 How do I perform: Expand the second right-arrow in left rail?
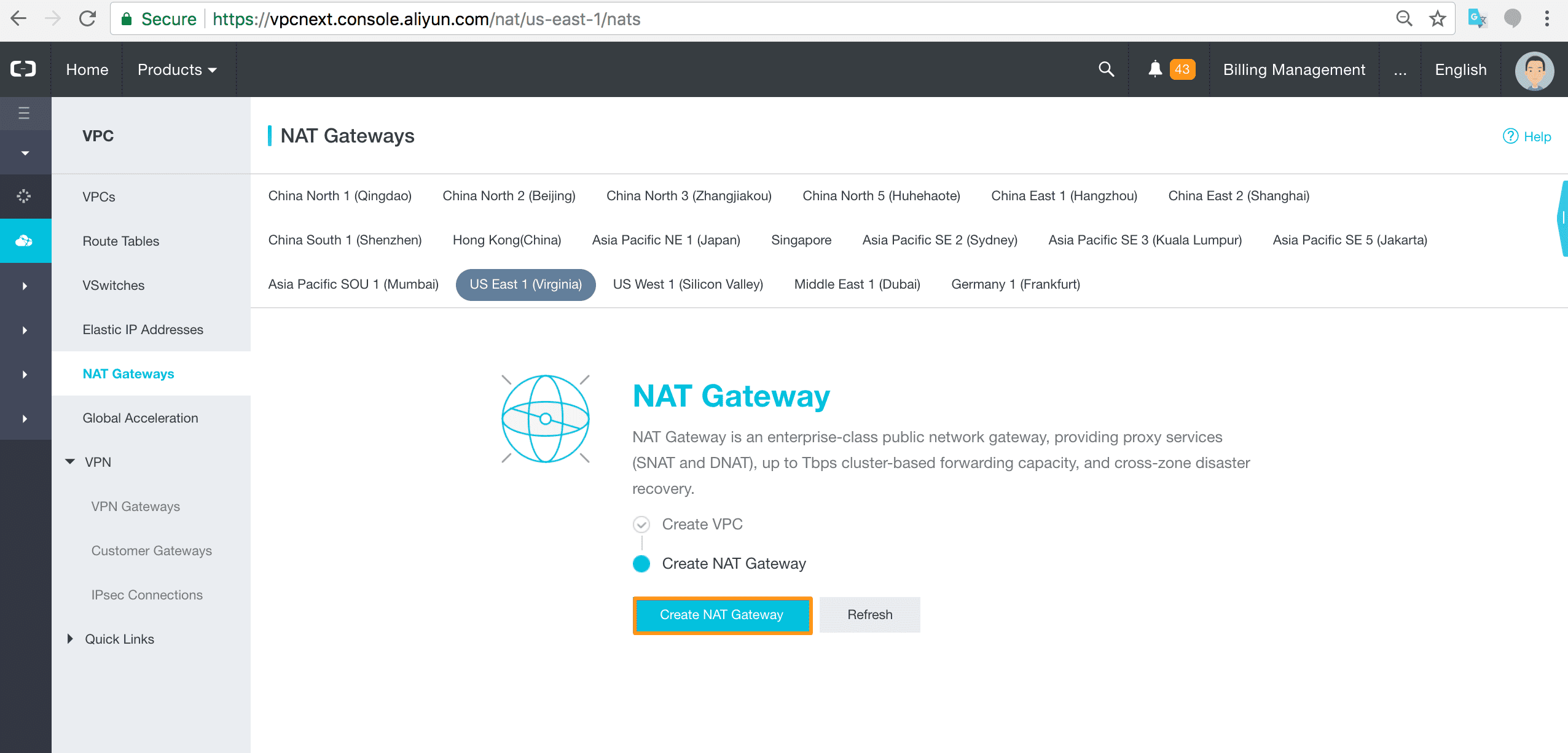click(x=25, y=330)
